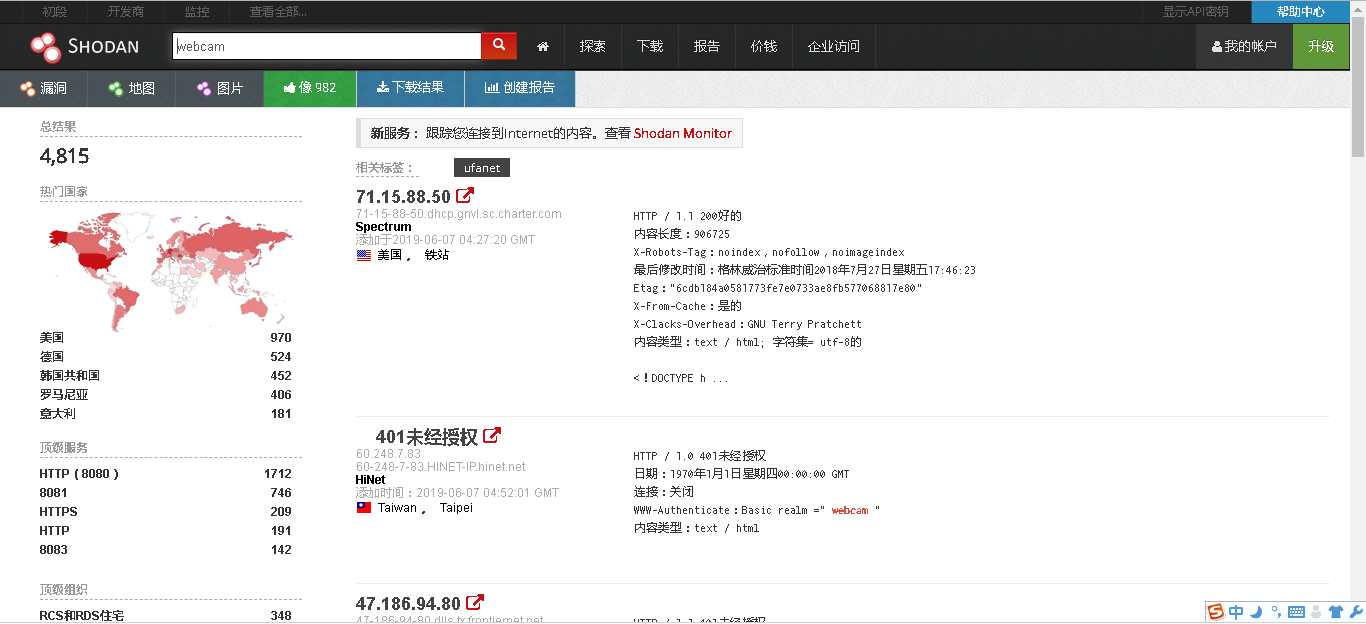Open the 探索 menu item
Viewport: 1366px width, 624px height.
click(593, 46)
